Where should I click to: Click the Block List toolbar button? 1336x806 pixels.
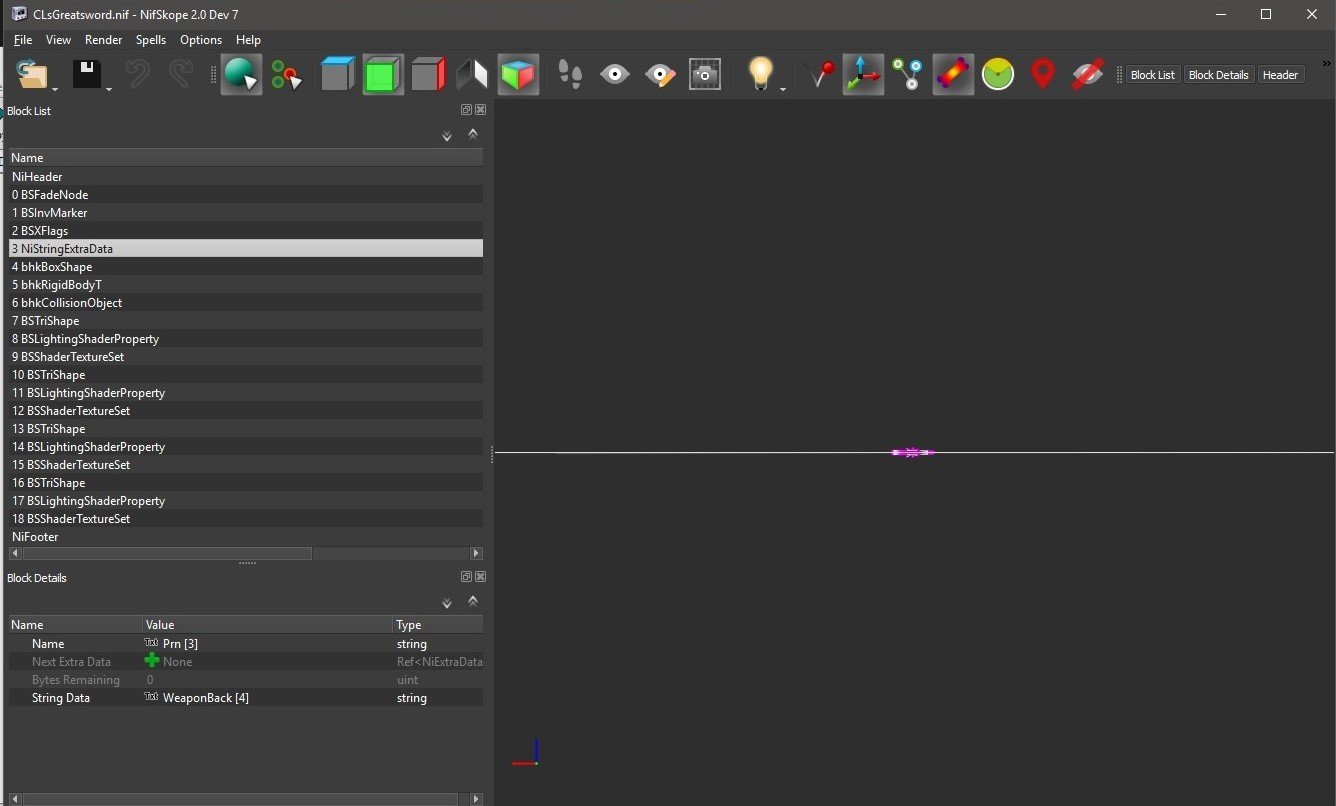[x=1153, y=75]
